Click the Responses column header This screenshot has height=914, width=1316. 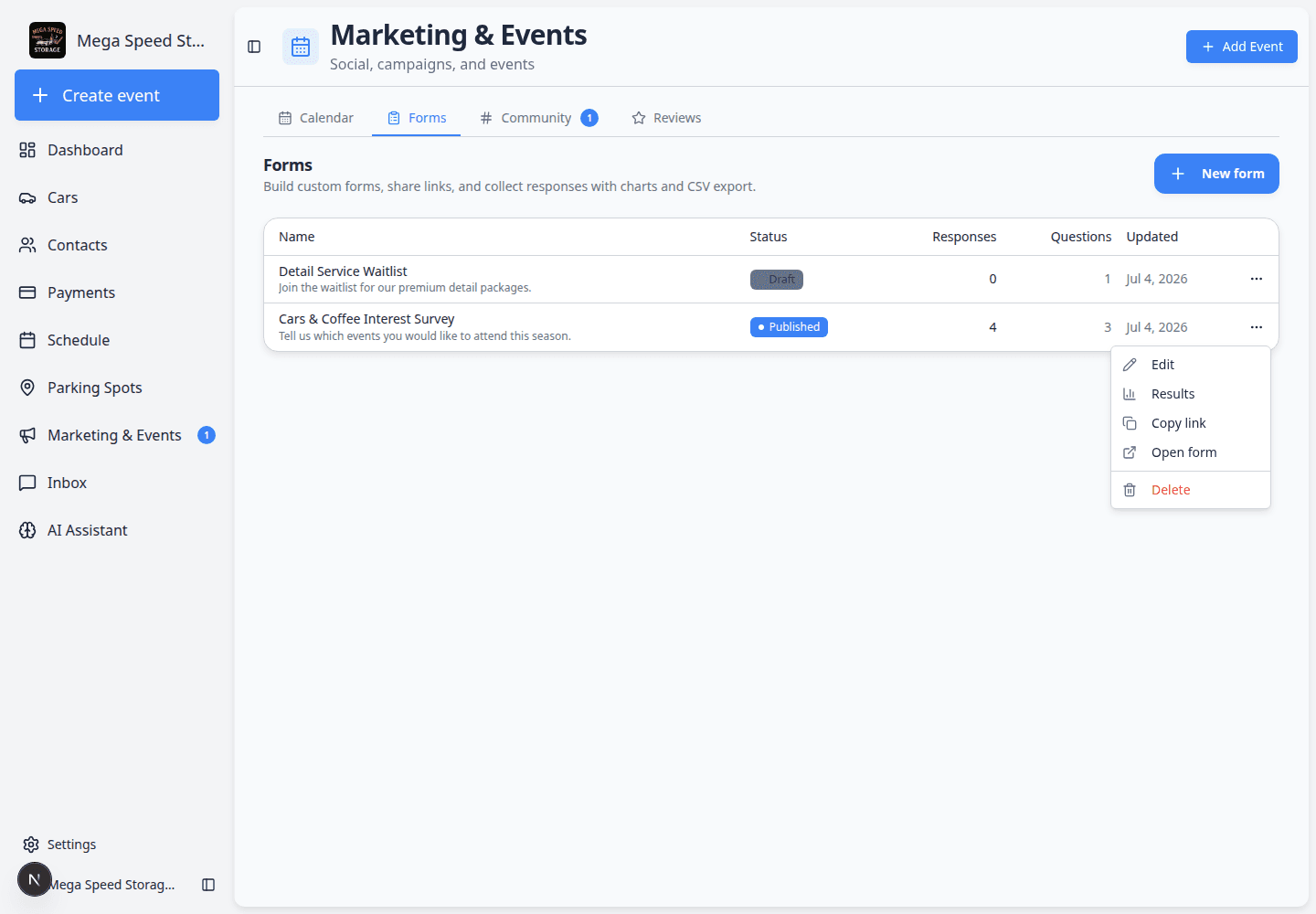point(964,237)
